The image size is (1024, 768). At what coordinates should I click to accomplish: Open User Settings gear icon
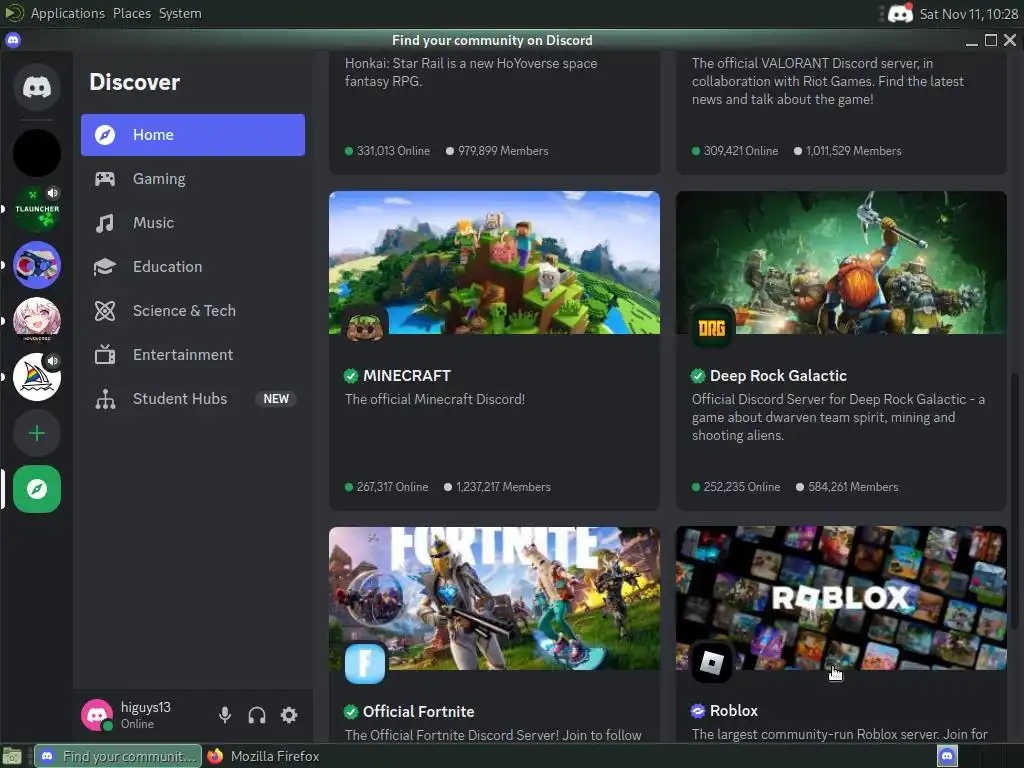click(289, 715)
